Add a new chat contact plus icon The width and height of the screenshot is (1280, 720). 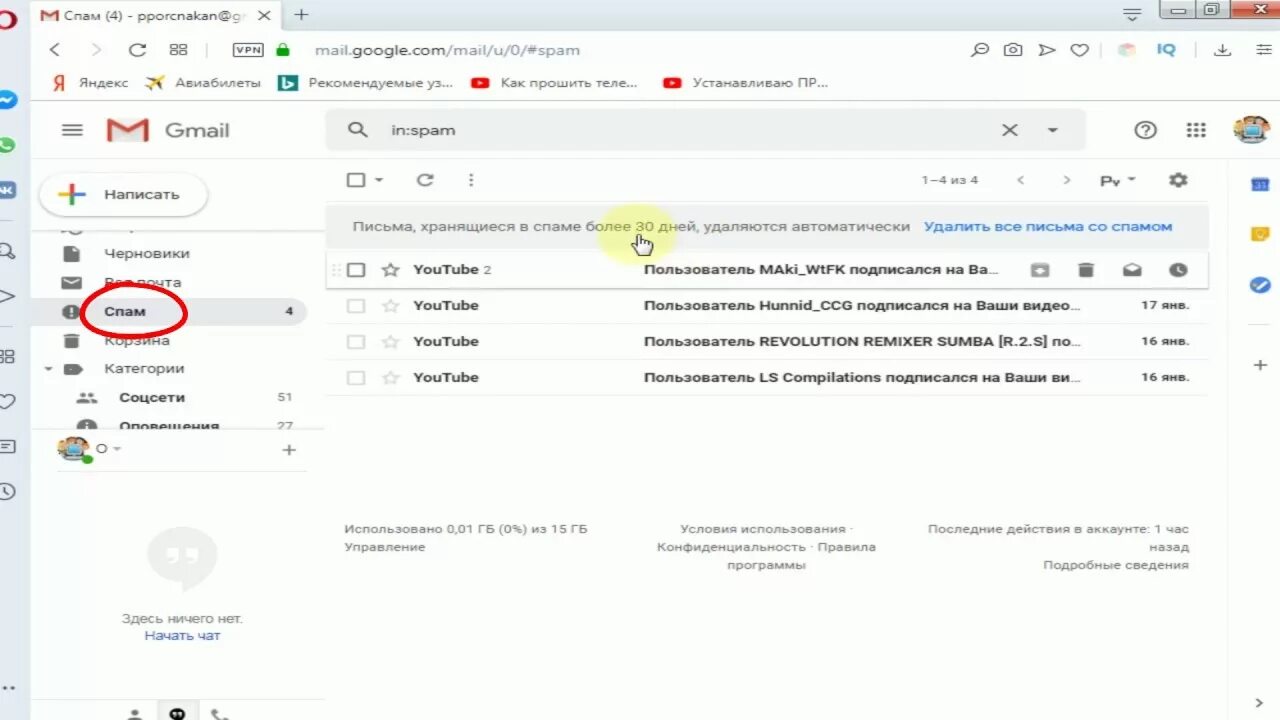point(289,450)
